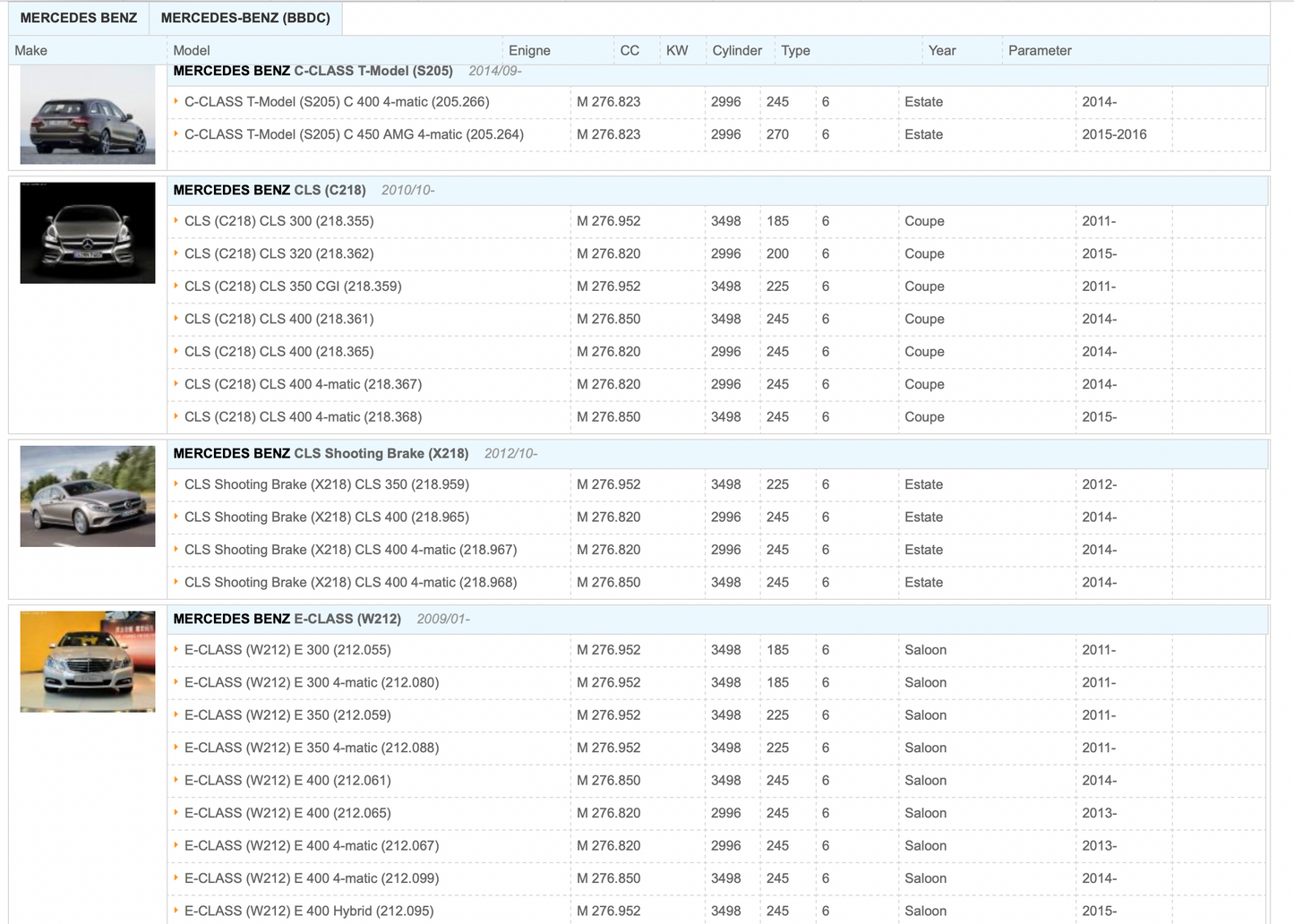Click the KW column header
Viewport: 1294px width, 924px height.
[x=677, y=51]
